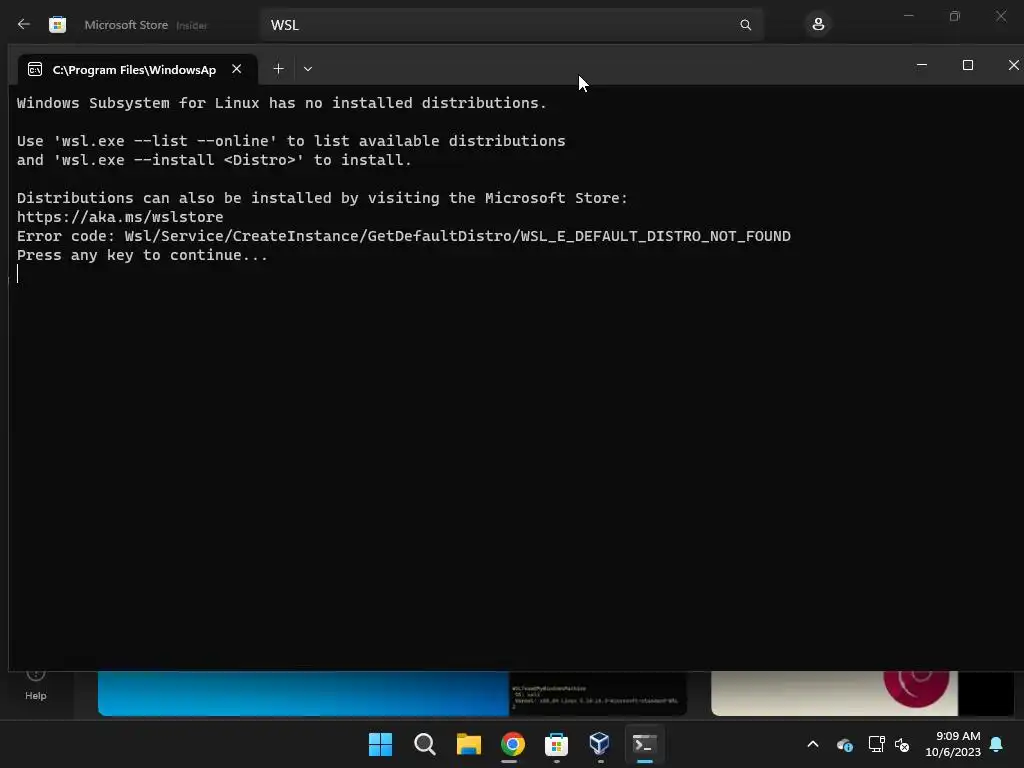This screenshot has height=768, width=1024.
Task: Open the blue Store thumbnail behind terminal
Action: (303, 693)
